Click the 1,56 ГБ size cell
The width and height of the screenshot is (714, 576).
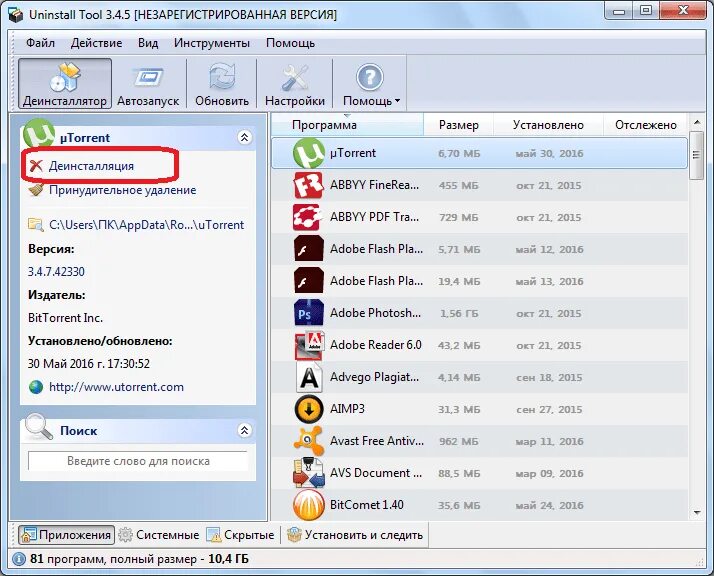click(459, 313)
